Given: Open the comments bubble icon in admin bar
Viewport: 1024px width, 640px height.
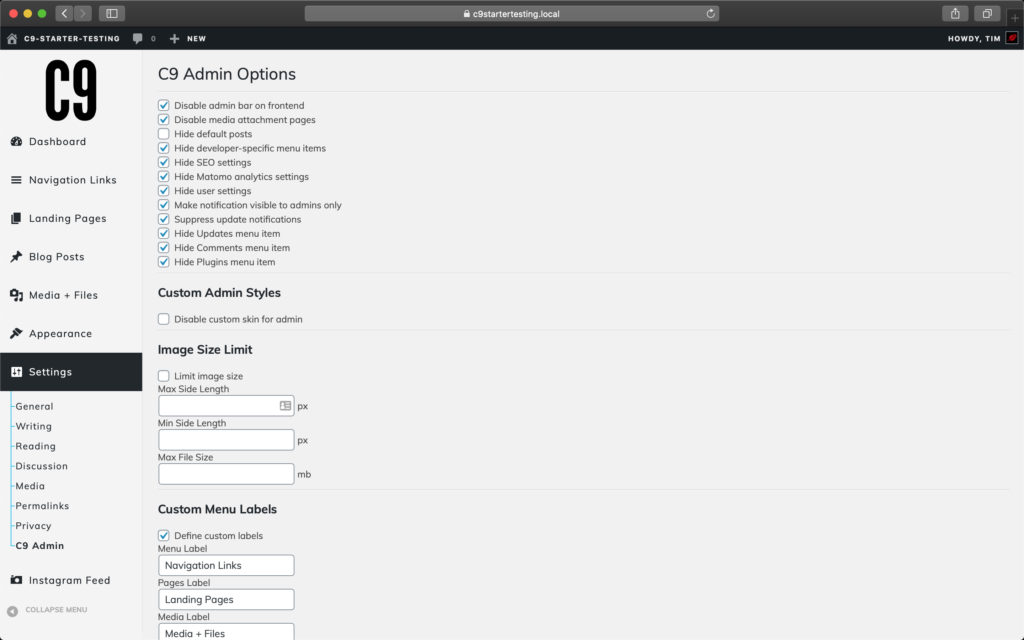Looking at the screenshot, I should pyautogui.click(x=137, y=39).
